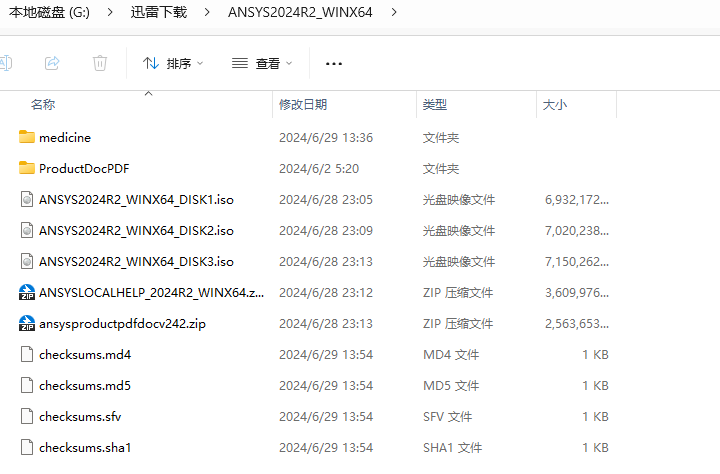Sort by the 大小 column header
The height and width of the screenshot is (474, 720).
(555, 105)
